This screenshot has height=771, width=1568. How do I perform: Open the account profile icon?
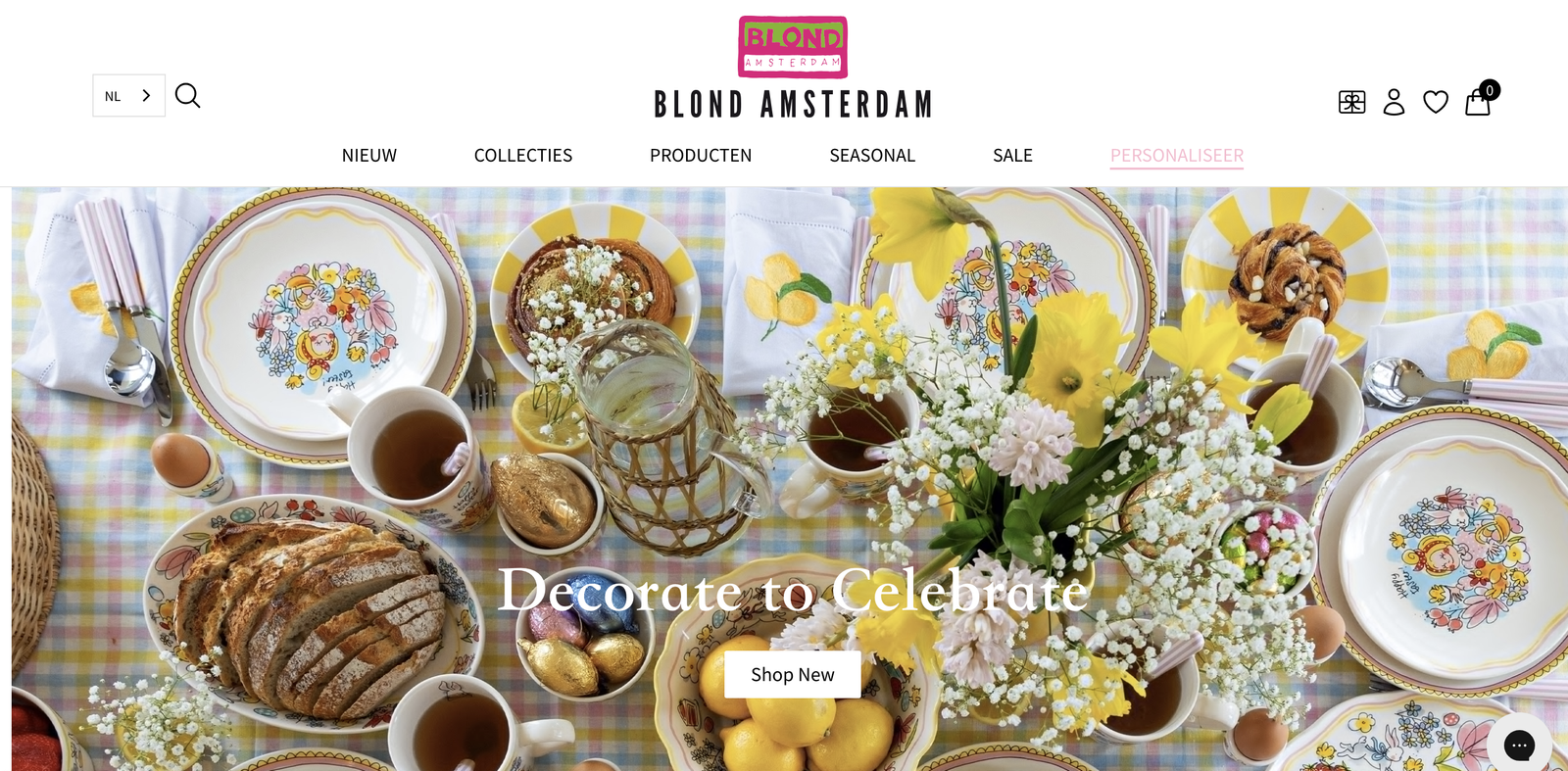tap(1394, 102)
